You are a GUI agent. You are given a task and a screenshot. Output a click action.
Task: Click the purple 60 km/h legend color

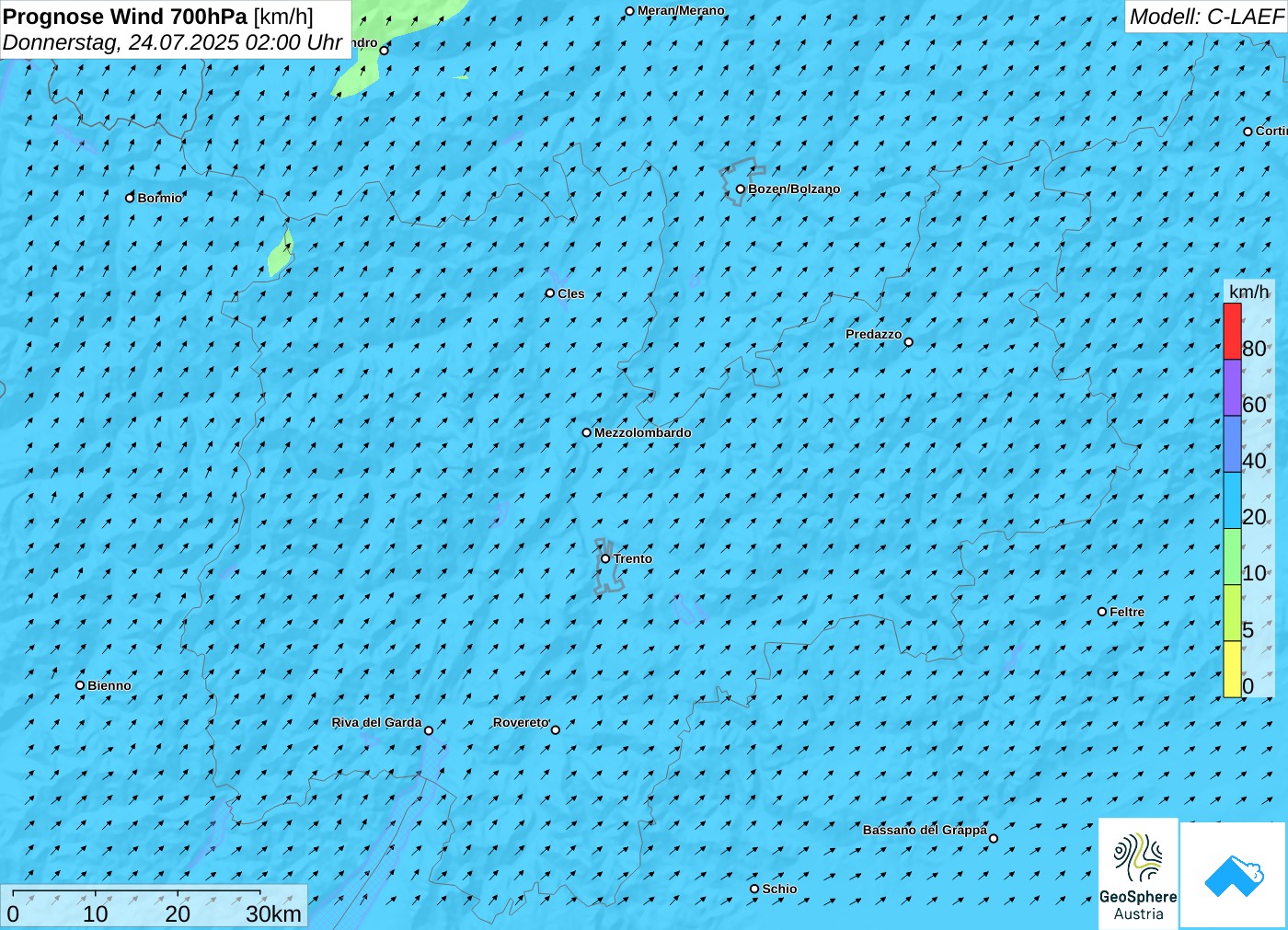(x=1232, y=387)
